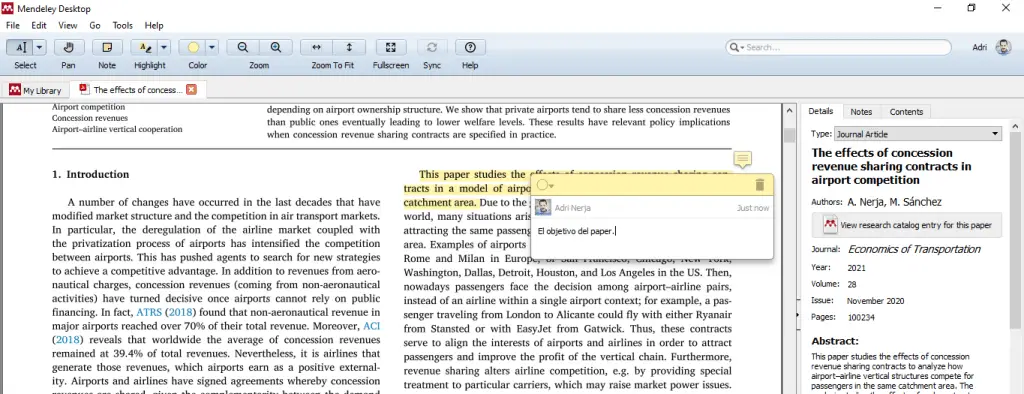Click Adri Nerja avatar in note
The image size is (1024, 394).
[543, 207]
